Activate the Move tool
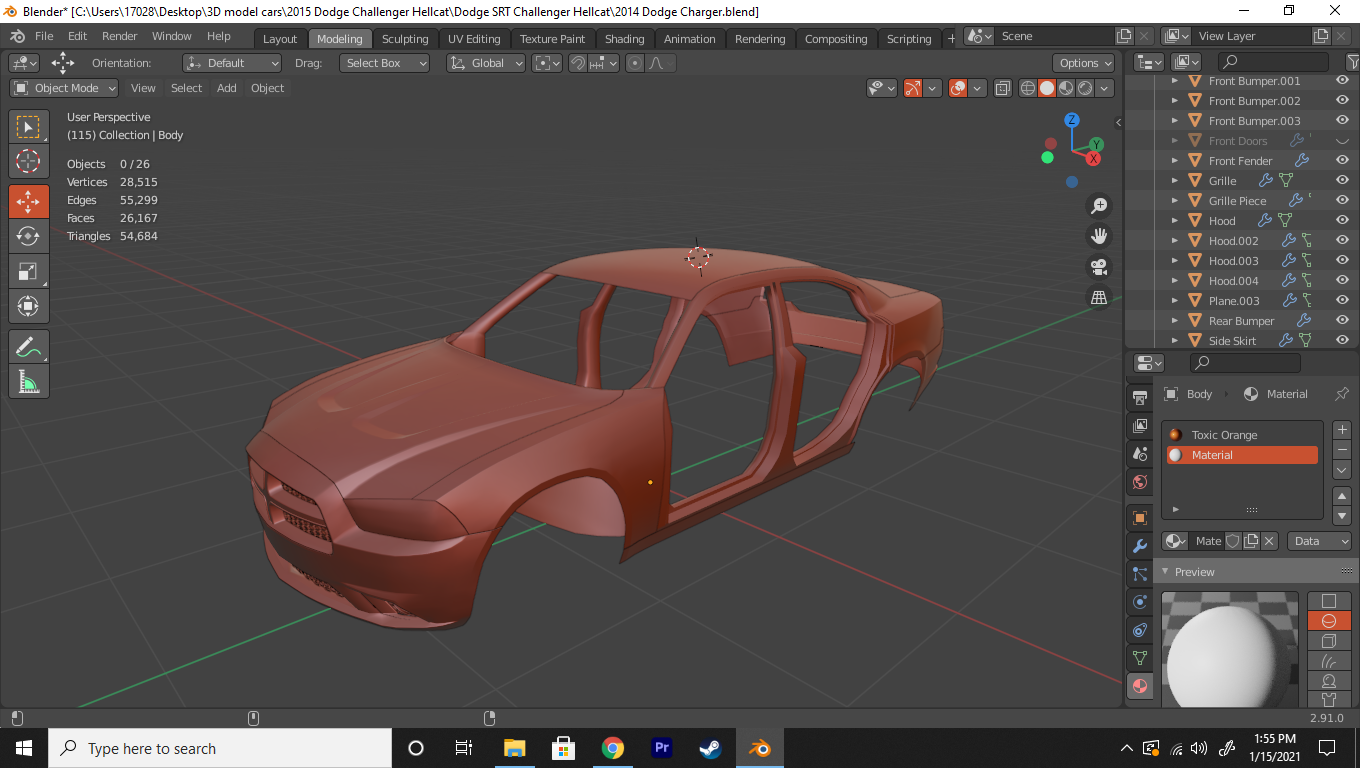The width and height of the screenshot is (1360, 768). click(28, 201)
